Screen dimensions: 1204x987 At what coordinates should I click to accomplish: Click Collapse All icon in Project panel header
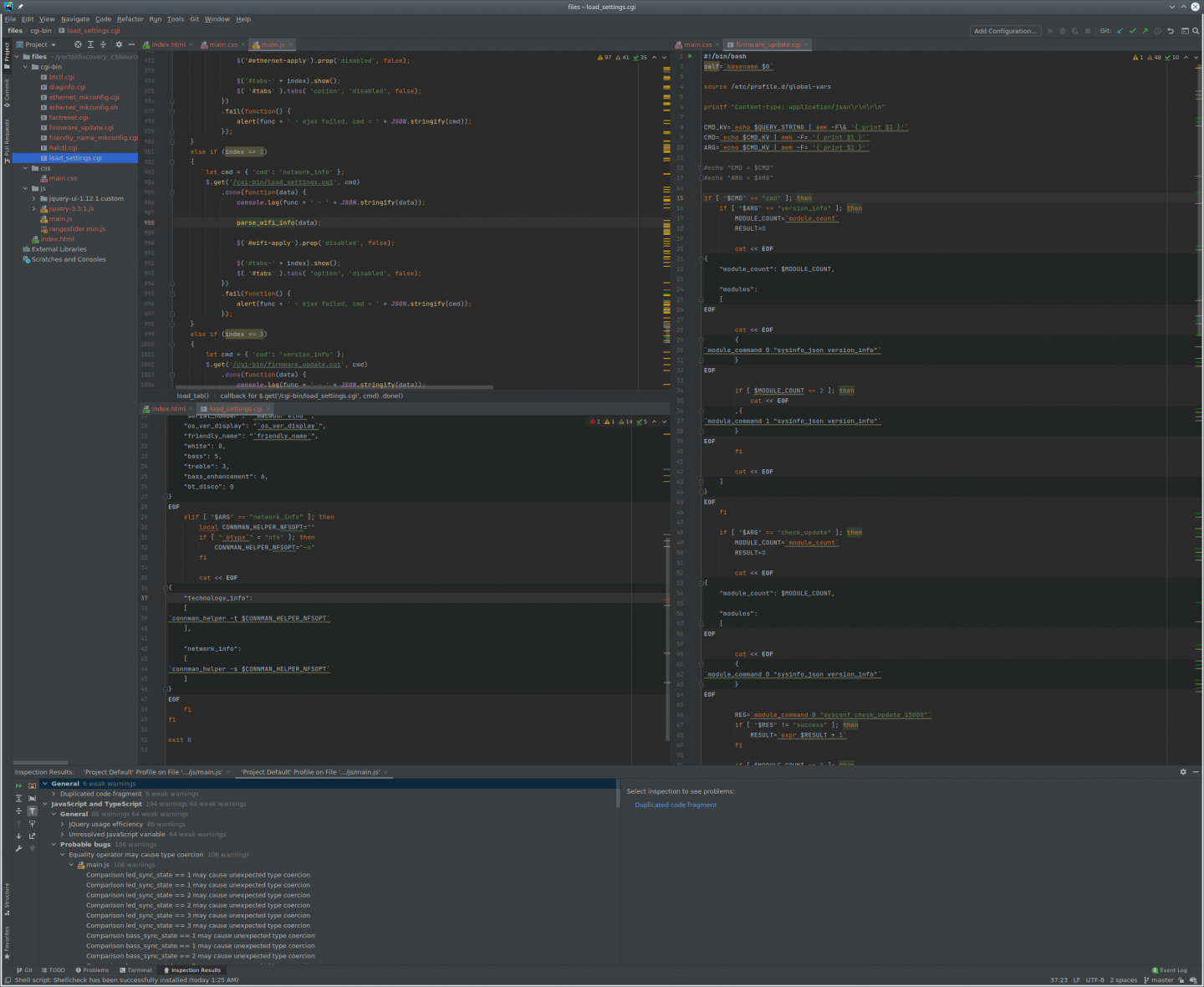(x=103, y=44)
